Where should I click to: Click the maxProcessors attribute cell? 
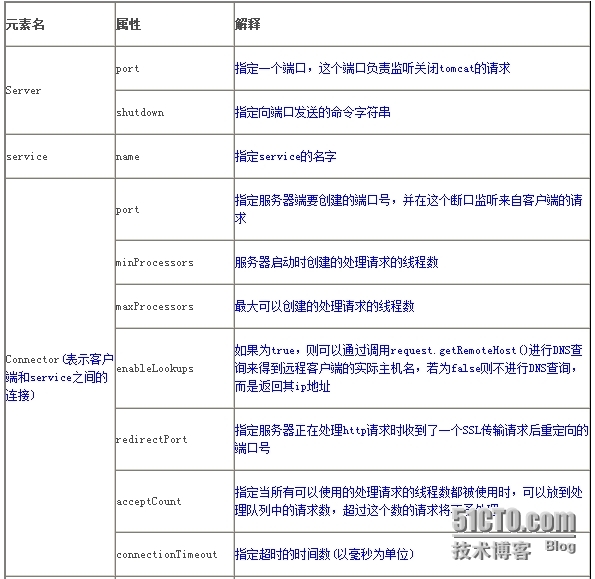175,306
